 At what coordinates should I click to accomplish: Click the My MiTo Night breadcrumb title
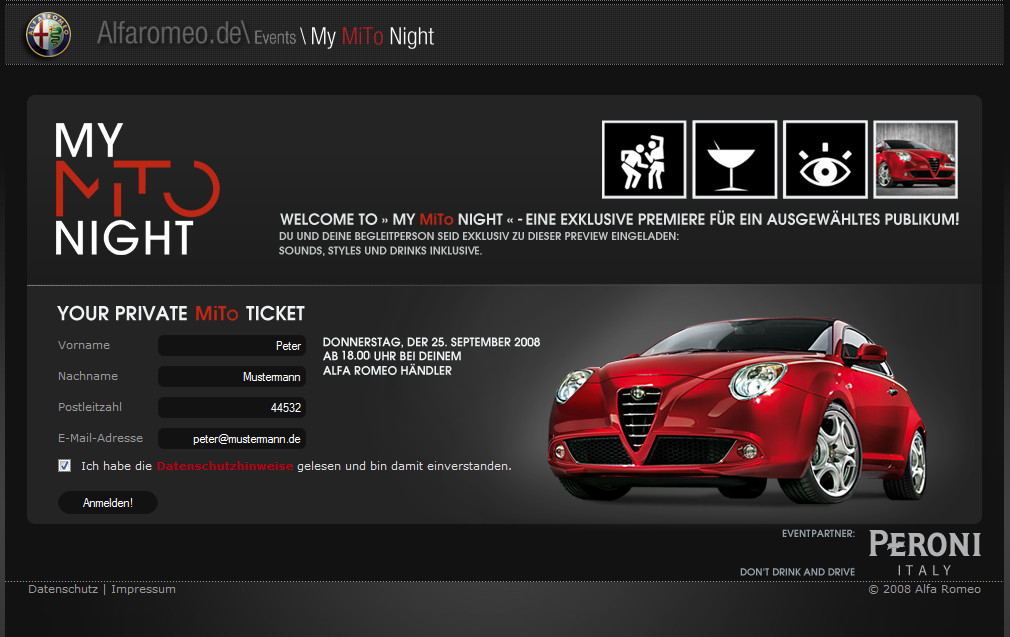pyautogui.click(x=372, y=37)
